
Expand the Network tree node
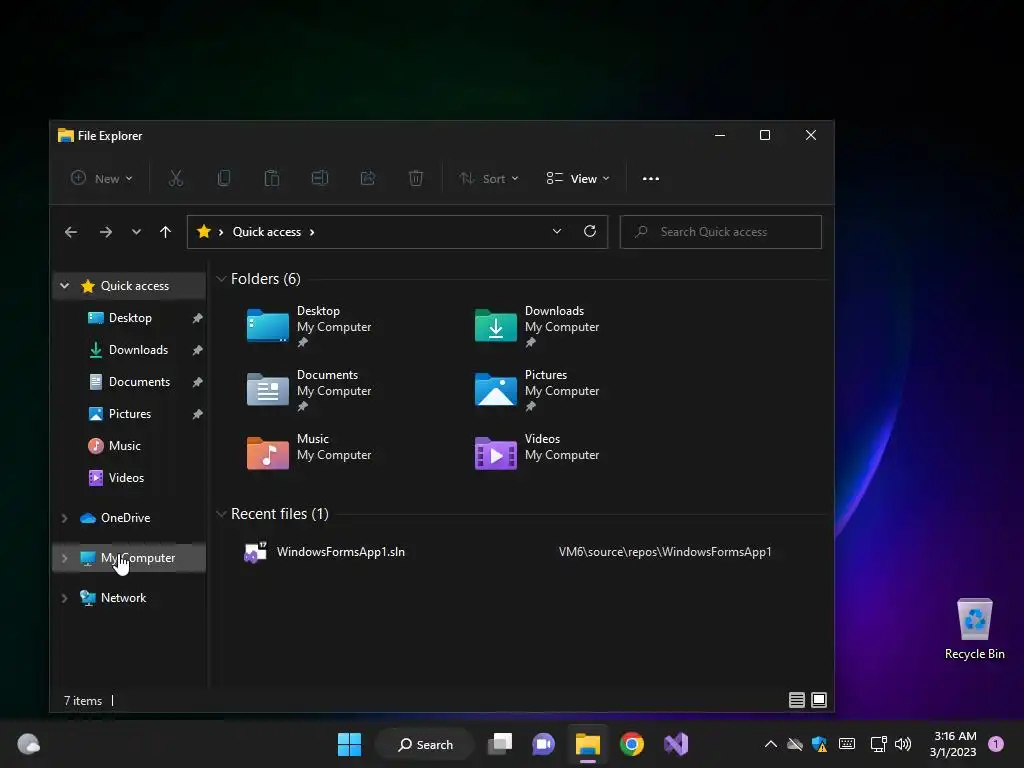(x=65, y=598)
